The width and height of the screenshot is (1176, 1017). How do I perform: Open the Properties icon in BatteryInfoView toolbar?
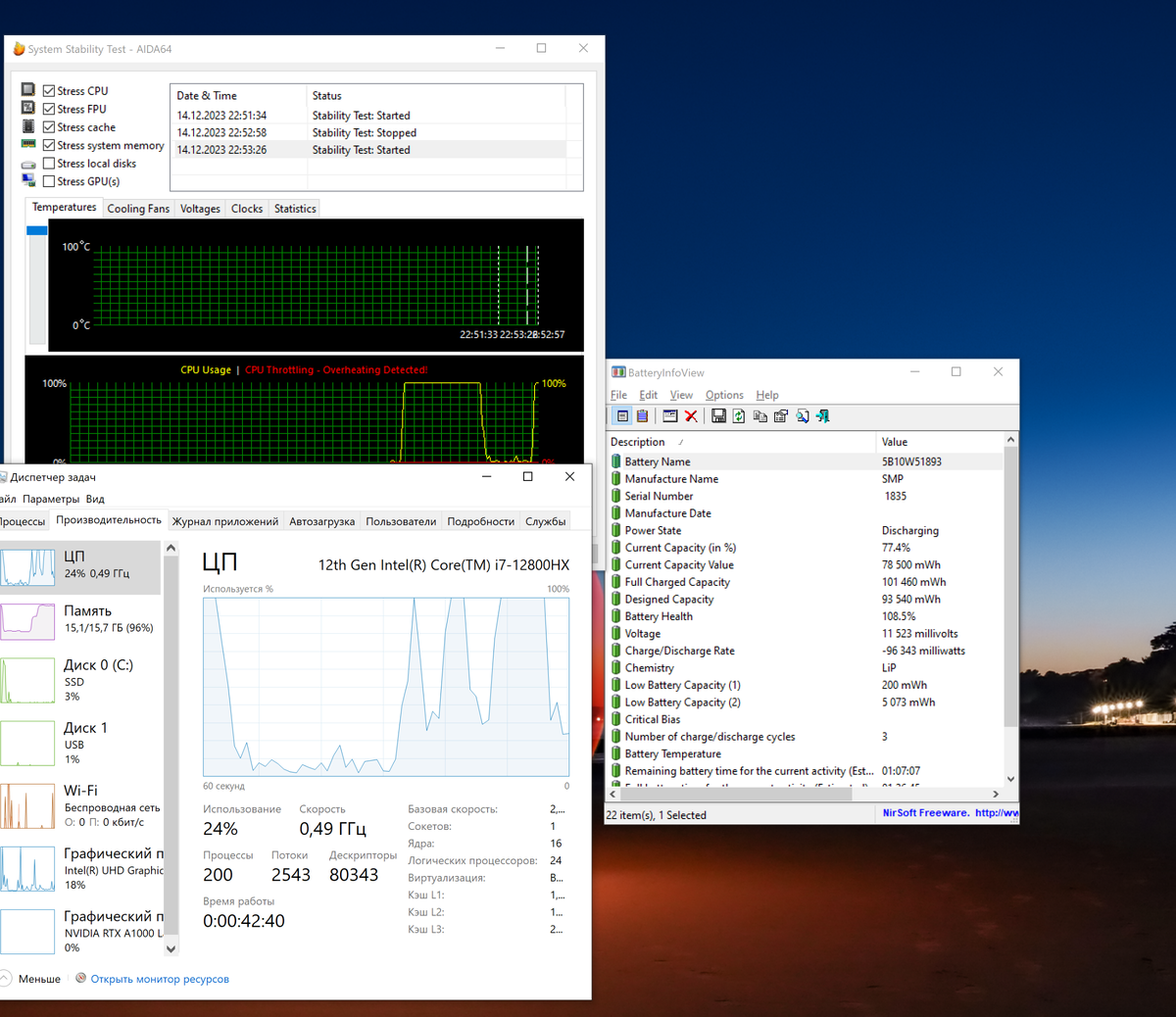(780, 416)
